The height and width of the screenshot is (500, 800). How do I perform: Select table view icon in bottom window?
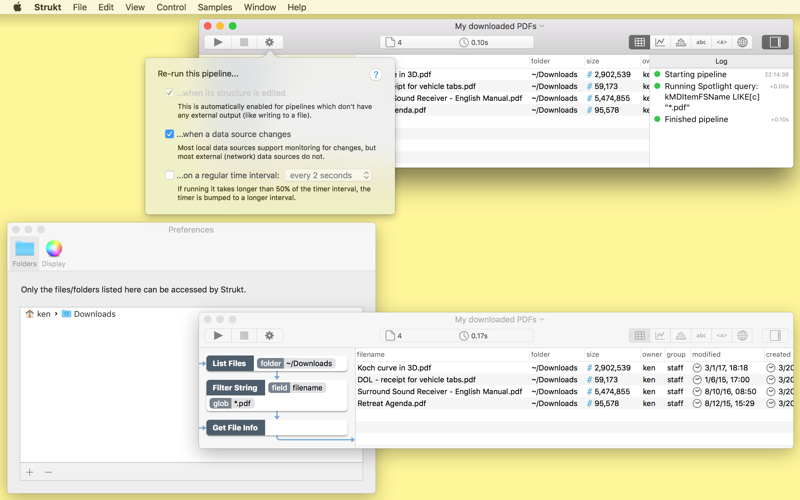639,336
